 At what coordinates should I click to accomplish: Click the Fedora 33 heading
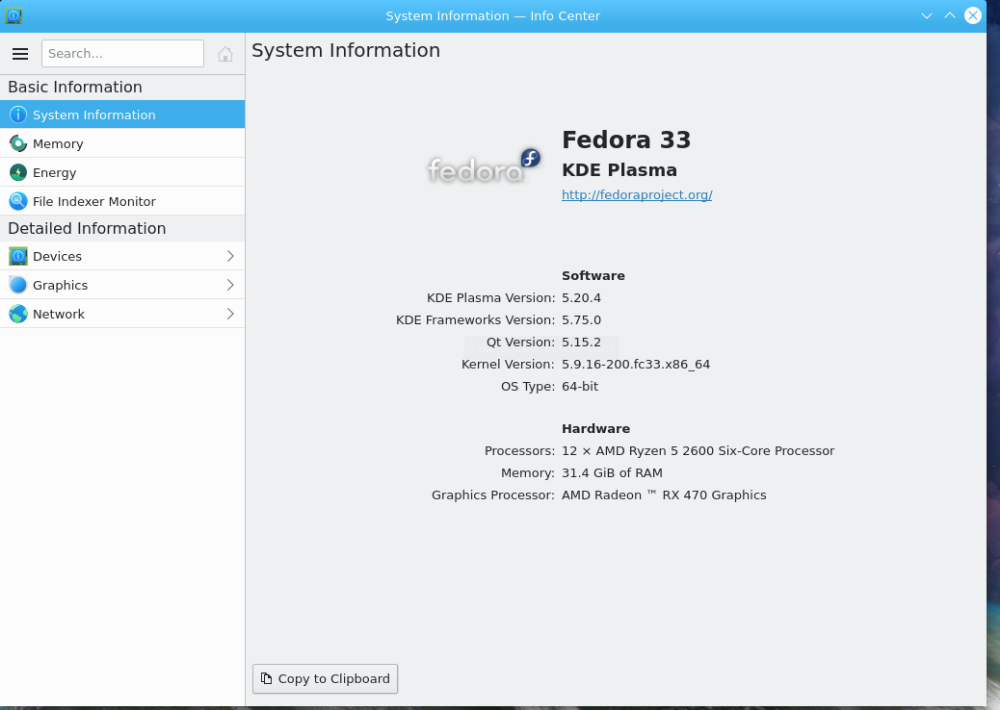coord(626,140)
